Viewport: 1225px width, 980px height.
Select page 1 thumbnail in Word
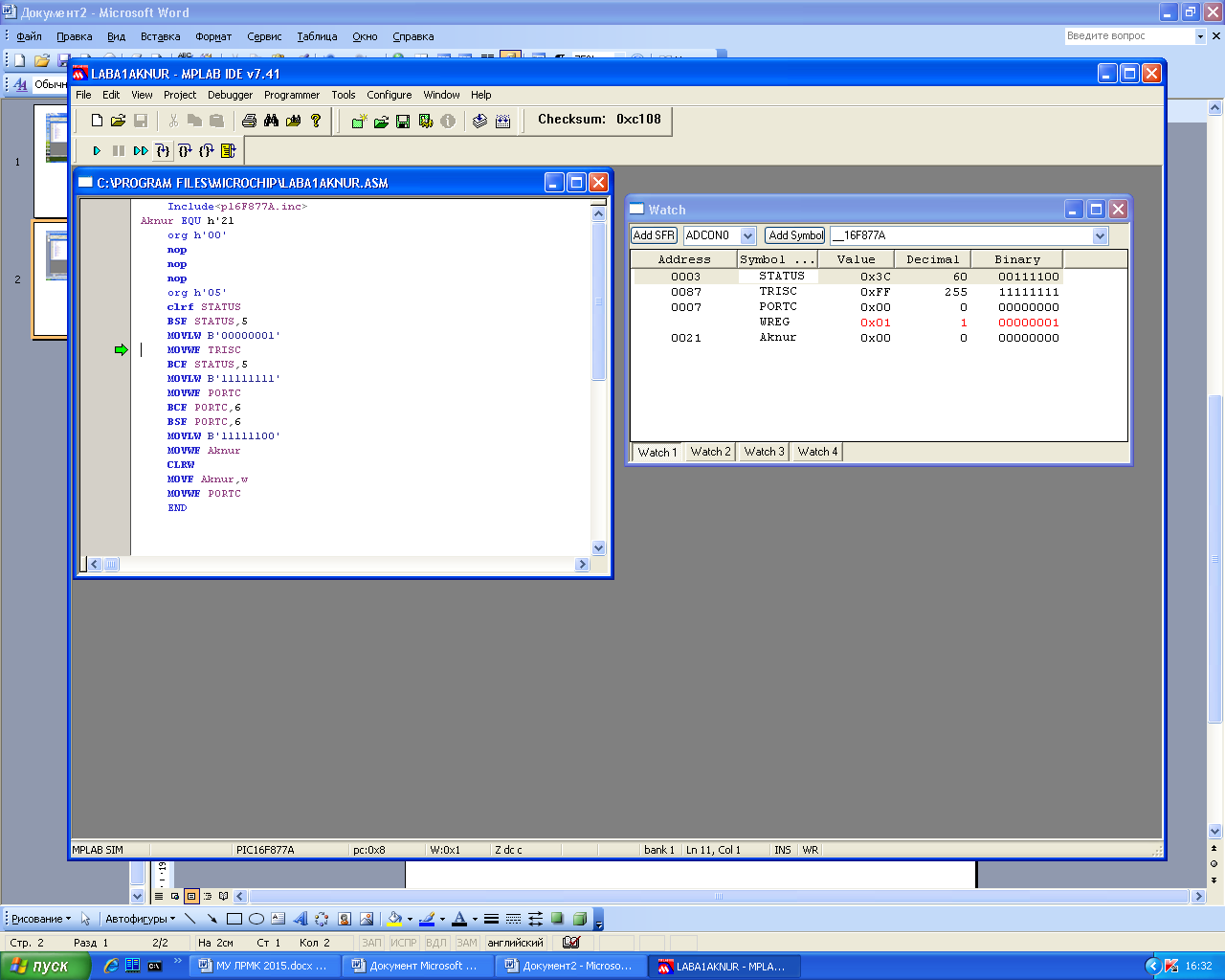click(x=51, y=161)
